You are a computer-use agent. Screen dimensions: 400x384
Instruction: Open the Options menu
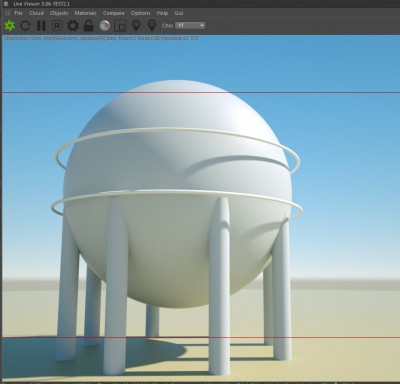point(140,13)
